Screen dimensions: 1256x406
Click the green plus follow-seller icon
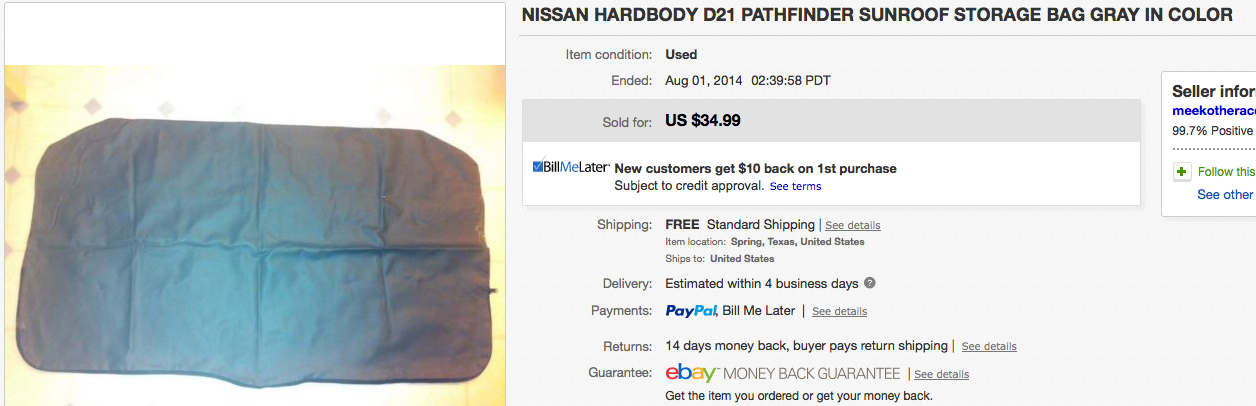pos(1182,172)
